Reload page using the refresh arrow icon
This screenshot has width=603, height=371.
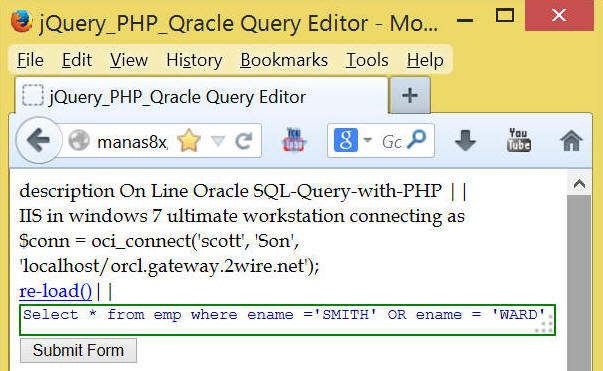244,141
